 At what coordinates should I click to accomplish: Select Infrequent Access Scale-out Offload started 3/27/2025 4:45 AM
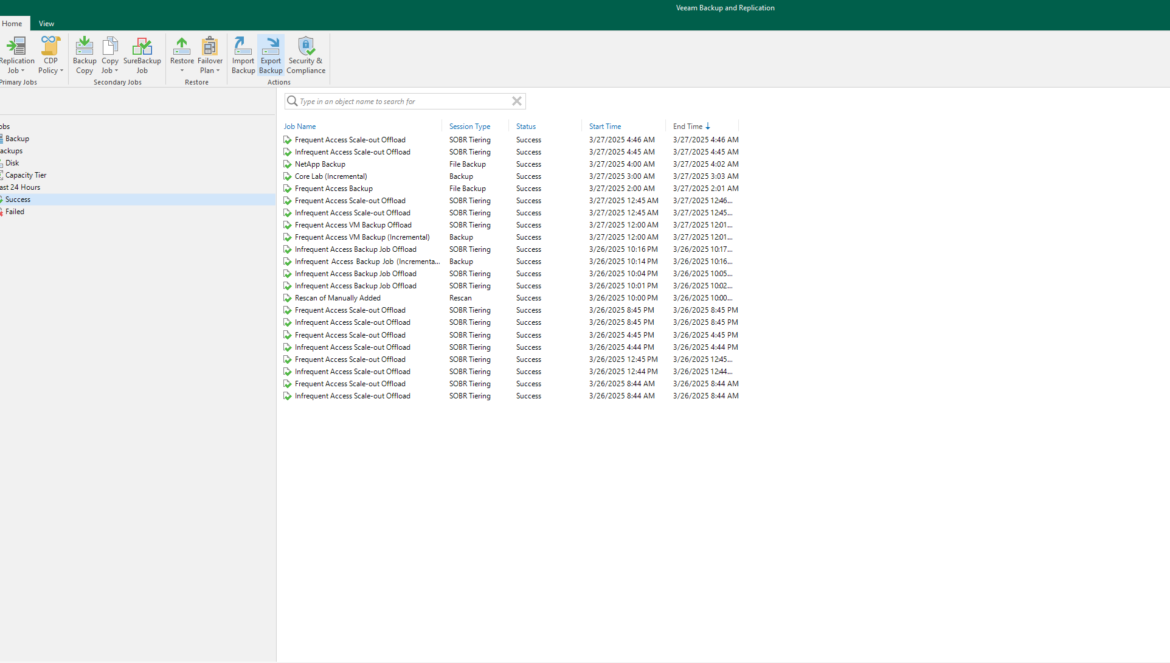coord(352,151)
